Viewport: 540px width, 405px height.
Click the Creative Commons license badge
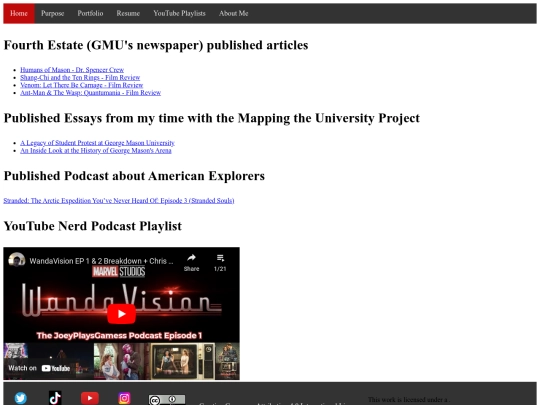coord(167,399)
